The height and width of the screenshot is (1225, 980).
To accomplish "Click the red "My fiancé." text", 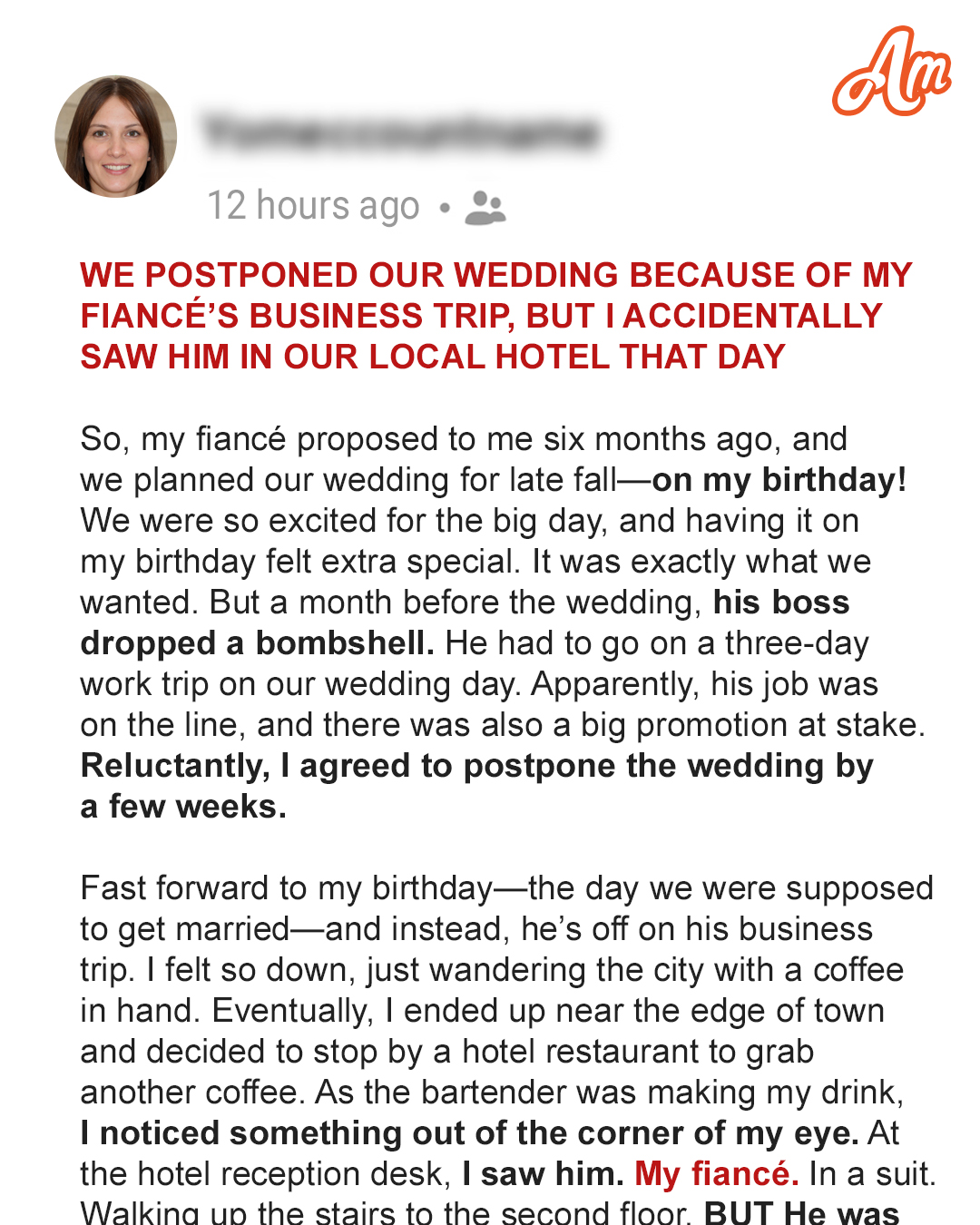I will tap(717, 1173).
